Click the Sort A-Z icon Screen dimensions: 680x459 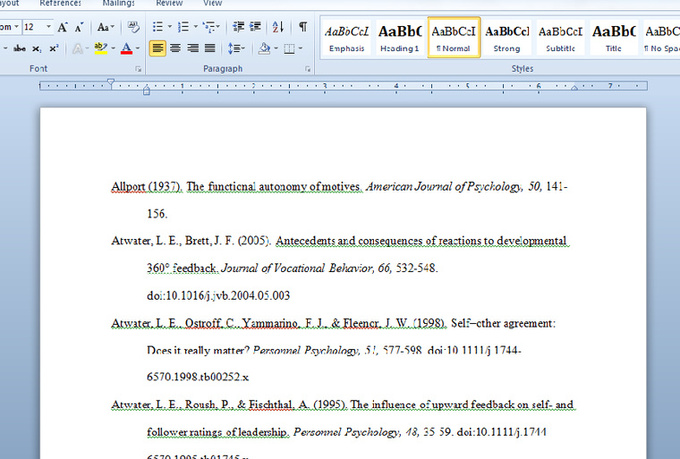(x=278, y=27)
